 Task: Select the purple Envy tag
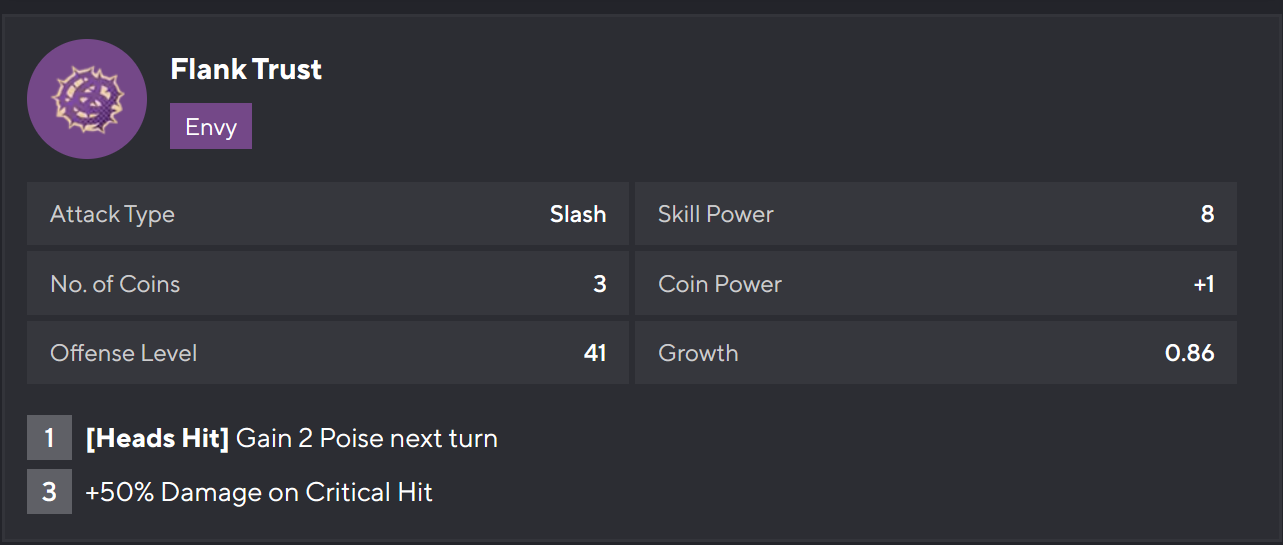[x=211, y=127]
